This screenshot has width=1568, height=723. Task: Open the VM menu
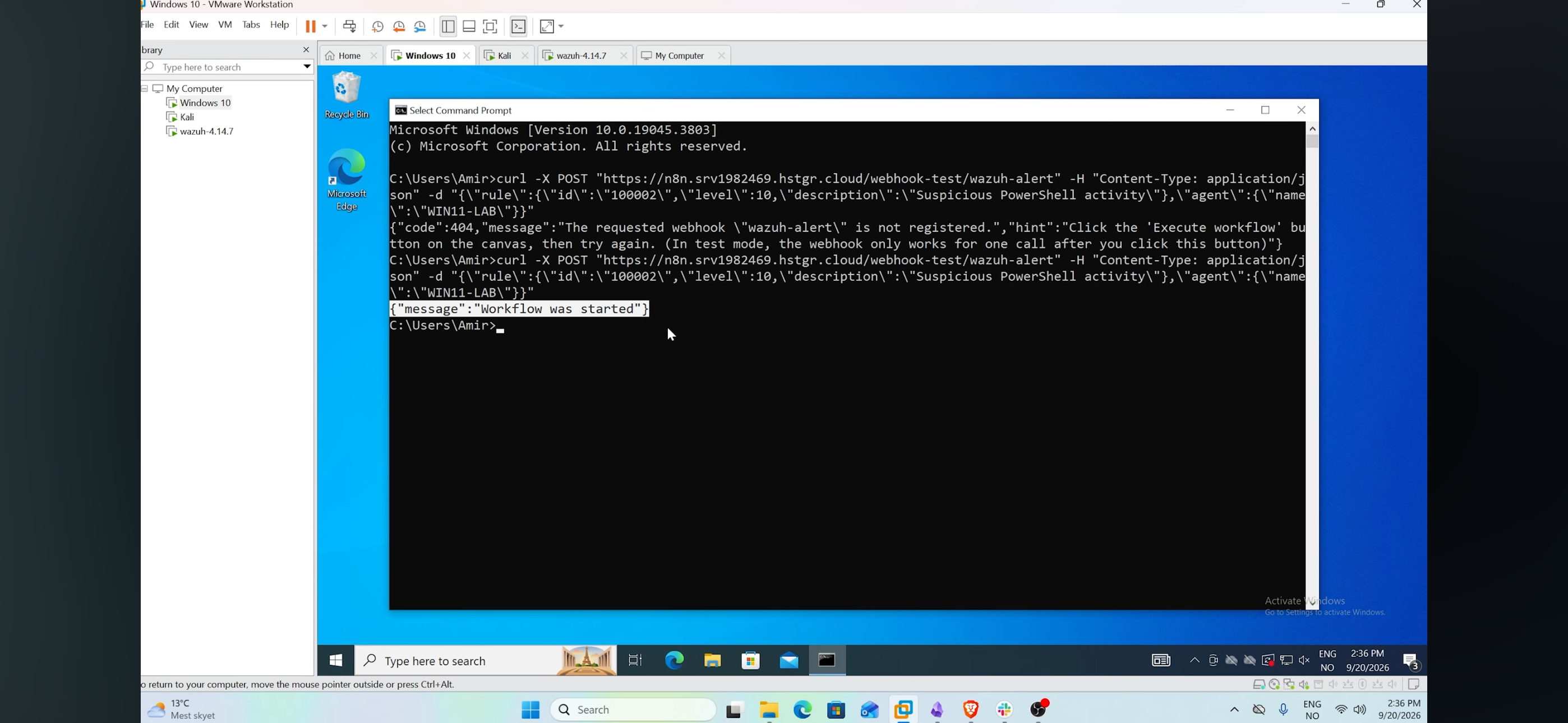point(225,25)
